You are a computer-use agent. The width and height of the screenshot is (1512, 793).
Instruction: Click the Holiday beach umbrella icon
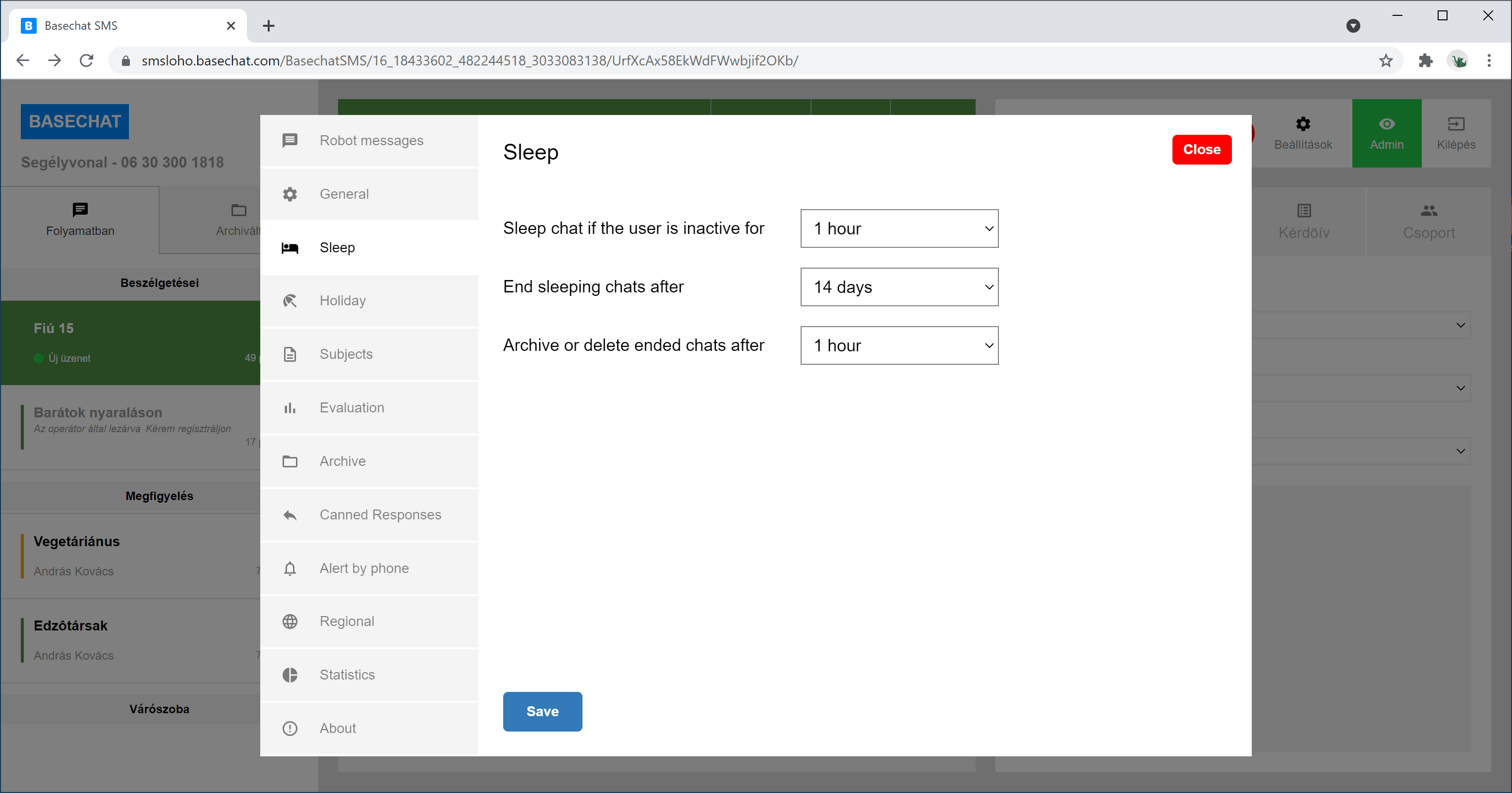click(x=290, y=301)
